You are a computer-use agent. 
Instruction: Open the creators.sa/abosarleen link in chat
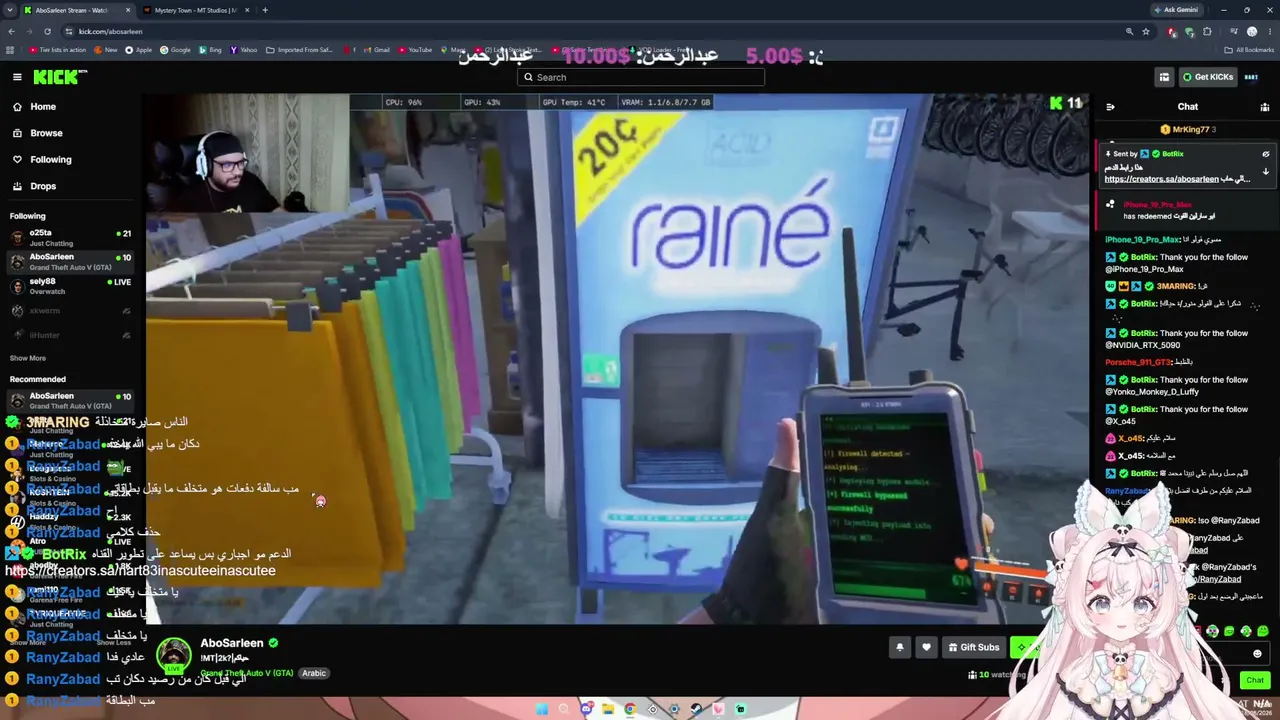pyautogui.click(x=1162, y=179)
